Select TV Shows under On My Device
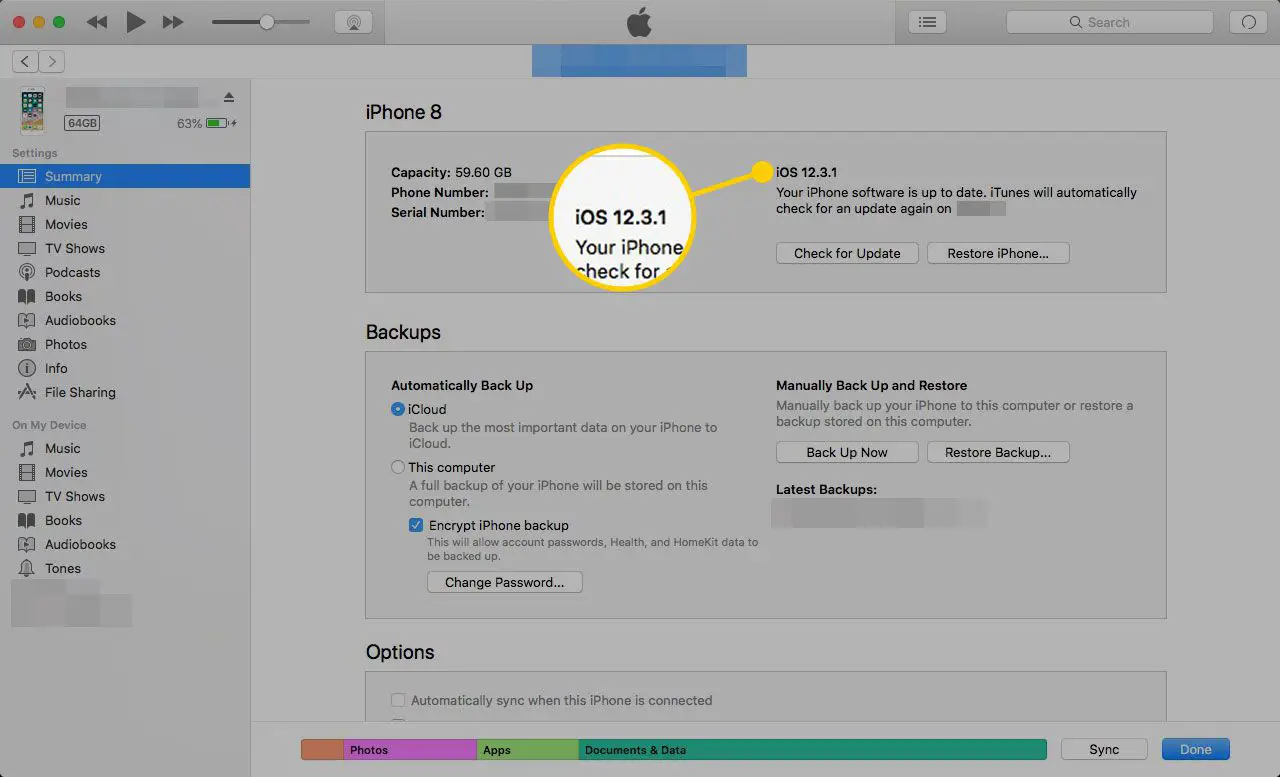The height and width of the screenshot is (777, 1280). point(125,496)
